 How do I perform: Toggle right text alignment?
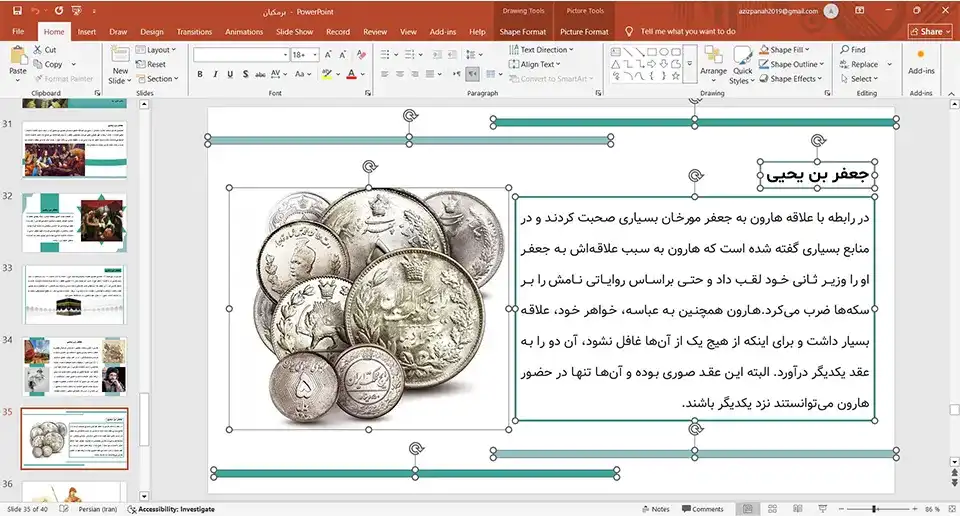tap(415, 74)
